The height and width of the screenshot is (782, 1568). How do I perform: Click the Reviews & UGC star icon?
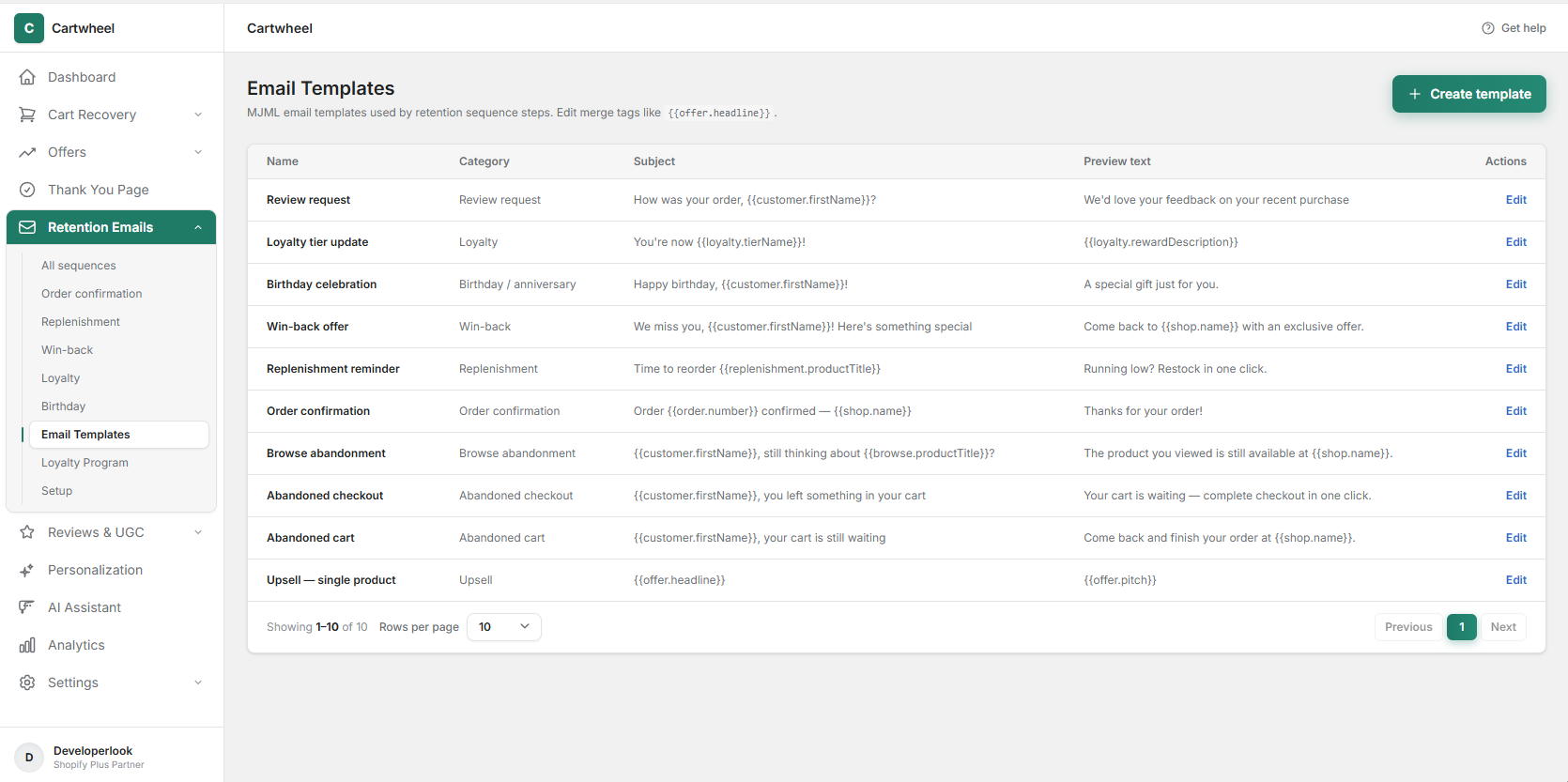point(27,532)
